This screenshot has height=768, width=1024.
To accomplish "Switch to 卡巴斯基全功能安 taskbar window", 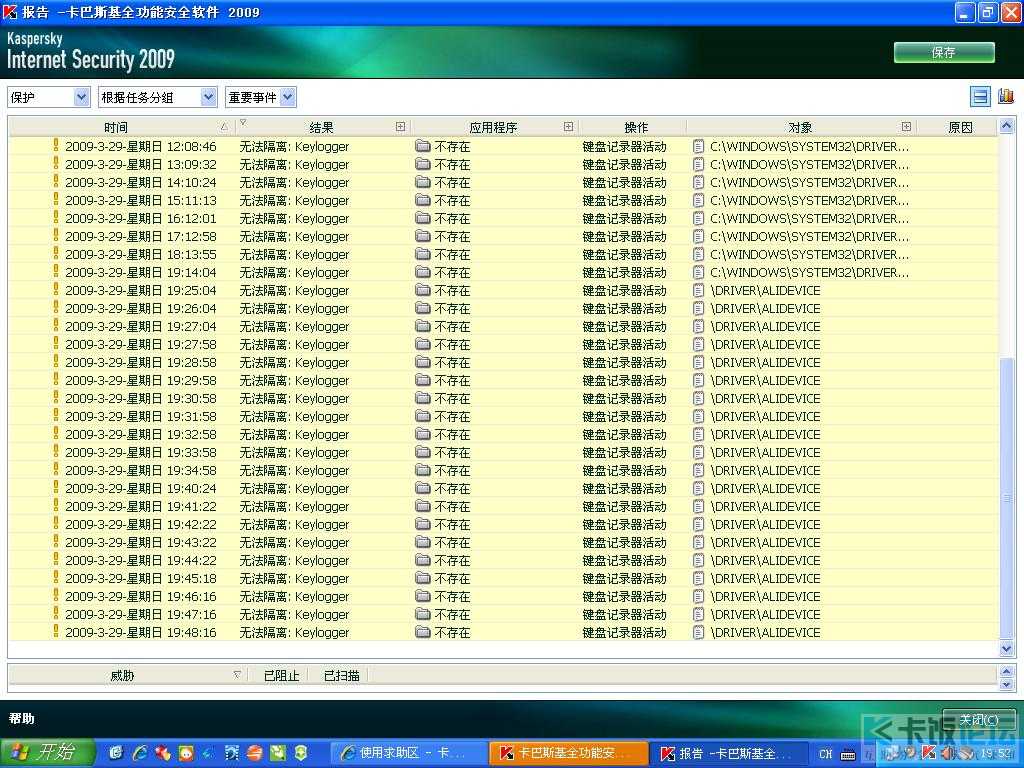I will point(568,753).
